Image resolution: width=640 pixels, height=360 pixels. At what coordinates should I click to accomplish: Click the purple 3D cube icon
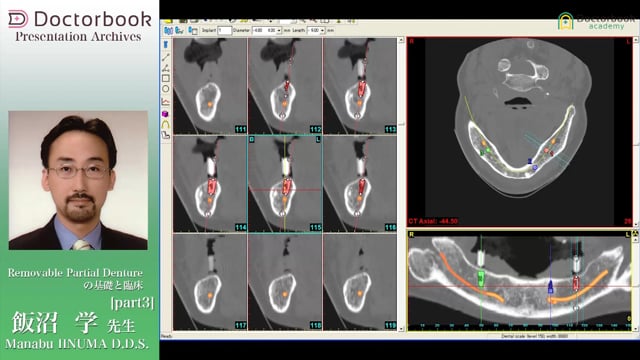click(166, 114)
